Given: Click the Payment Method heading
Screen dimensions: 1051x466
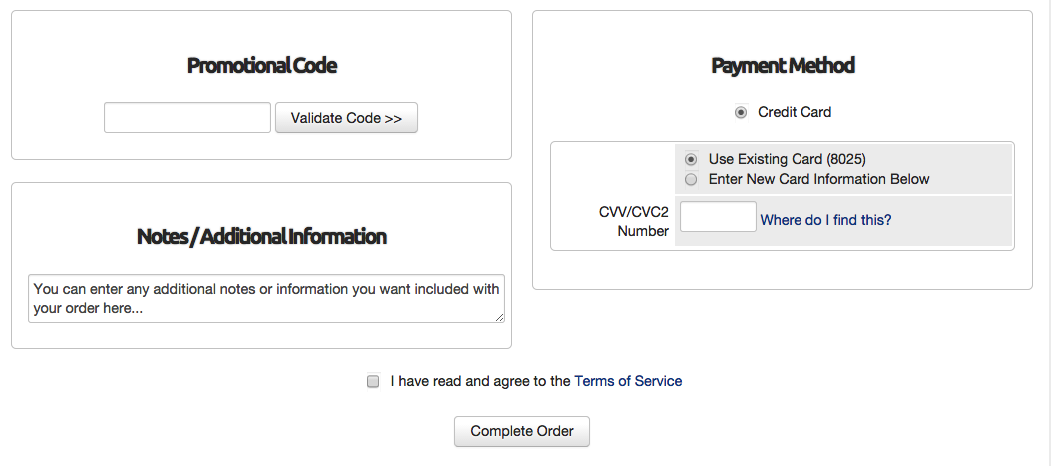Looking at the screenshot, I should tap(783, 66).
